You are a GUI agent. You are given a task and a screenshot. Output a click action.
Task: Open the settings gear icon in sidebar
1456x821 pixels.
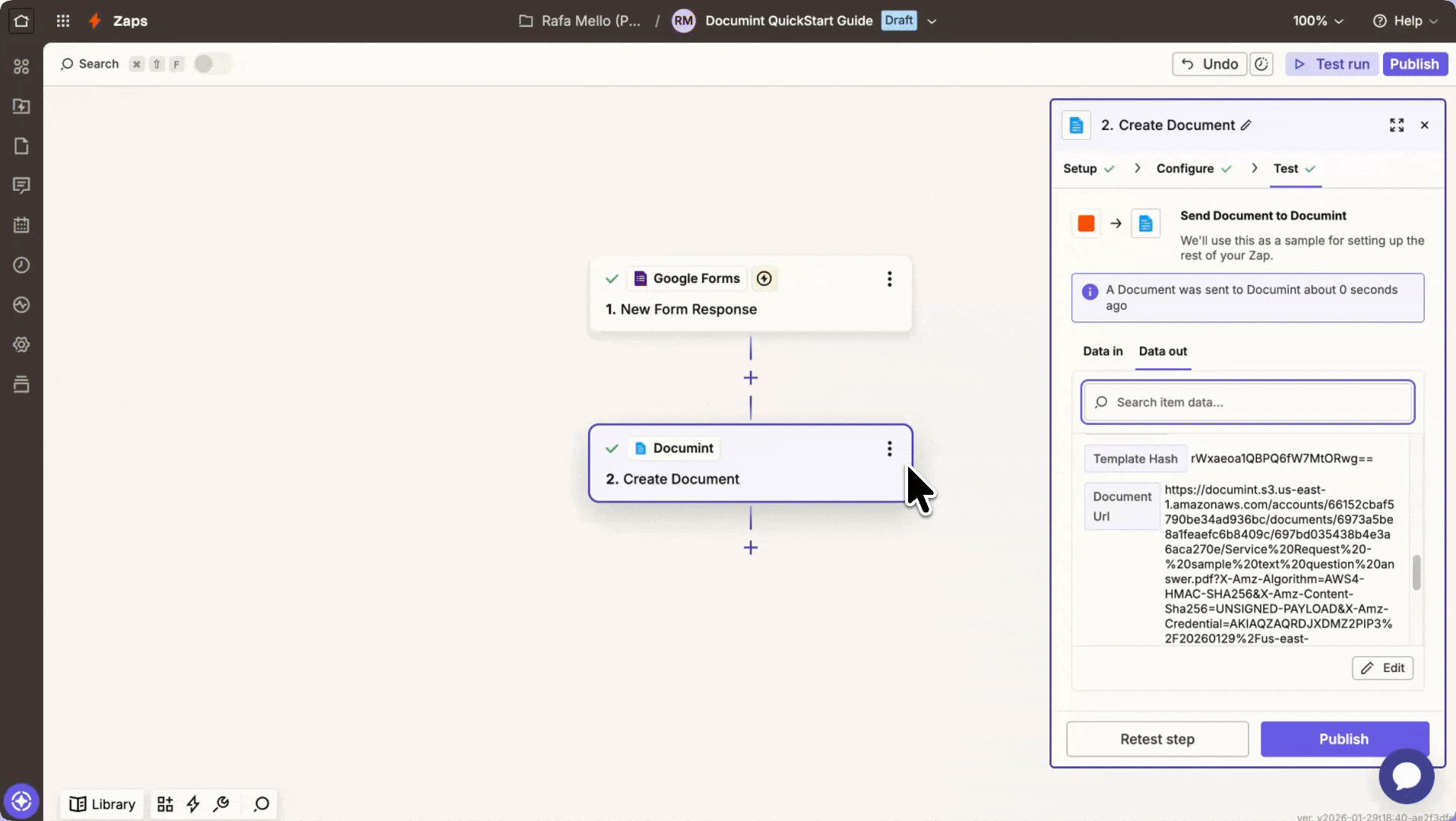click(x=21, y=344)
